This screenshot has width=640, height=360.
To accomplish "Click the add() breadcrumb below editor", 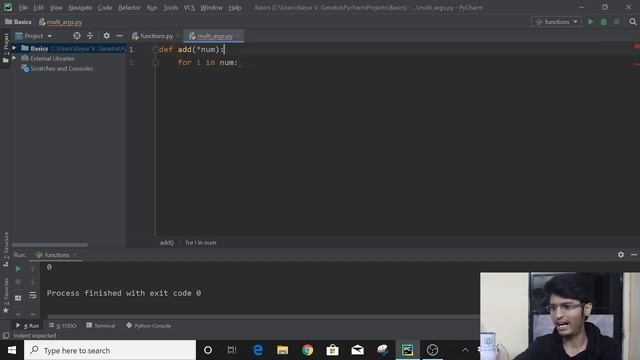I will [x=167, y=242].
